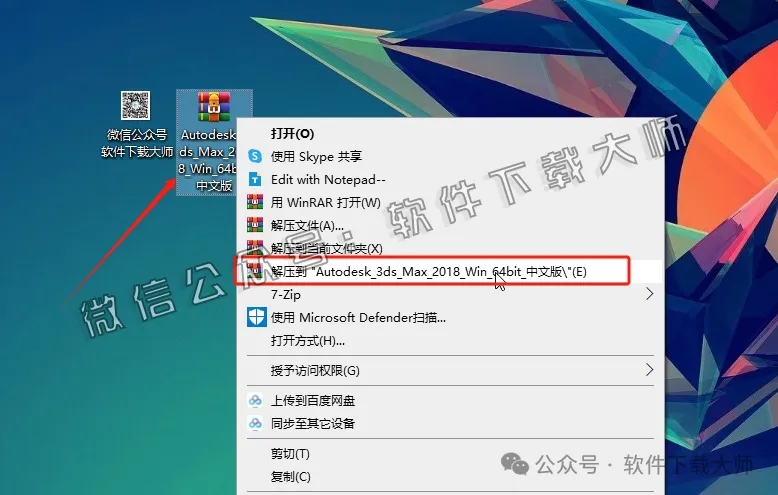
Task: Open the 7-Zip submenu entry
Action: point(285,294)
